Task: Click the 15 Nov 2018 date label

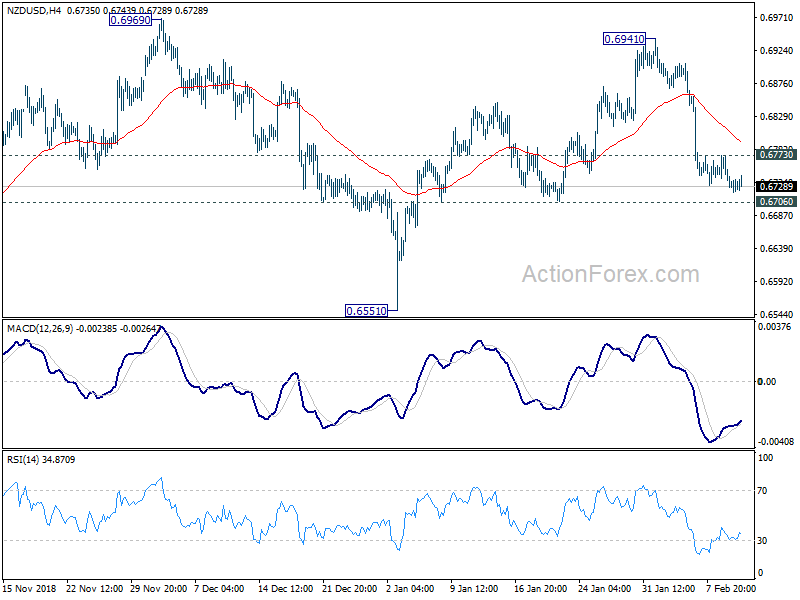Action: 29,589
